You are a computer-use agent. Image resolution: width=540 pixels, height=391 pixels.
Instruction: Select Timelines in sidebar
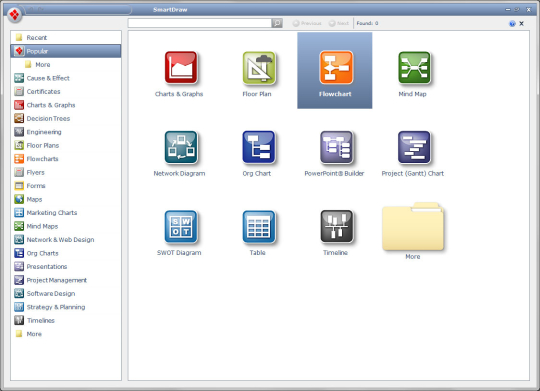pos(66,320)
